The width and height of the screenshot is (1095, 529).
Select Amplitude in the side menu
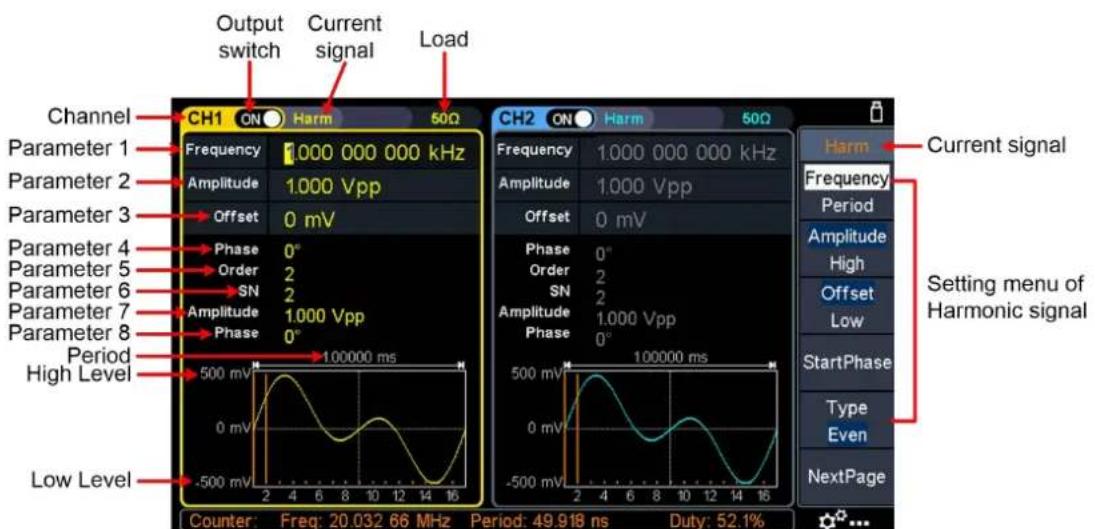pos(846,237)
